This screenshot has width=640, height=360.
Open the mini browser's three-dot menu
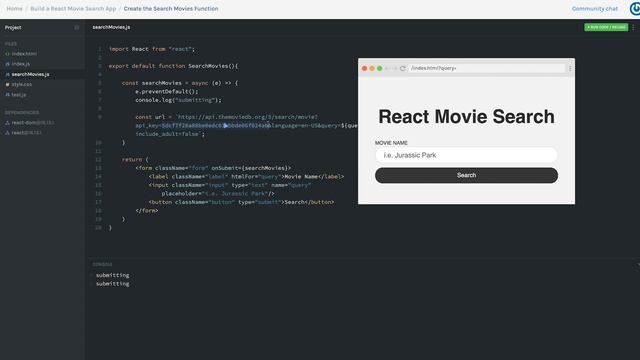[570, 69]
